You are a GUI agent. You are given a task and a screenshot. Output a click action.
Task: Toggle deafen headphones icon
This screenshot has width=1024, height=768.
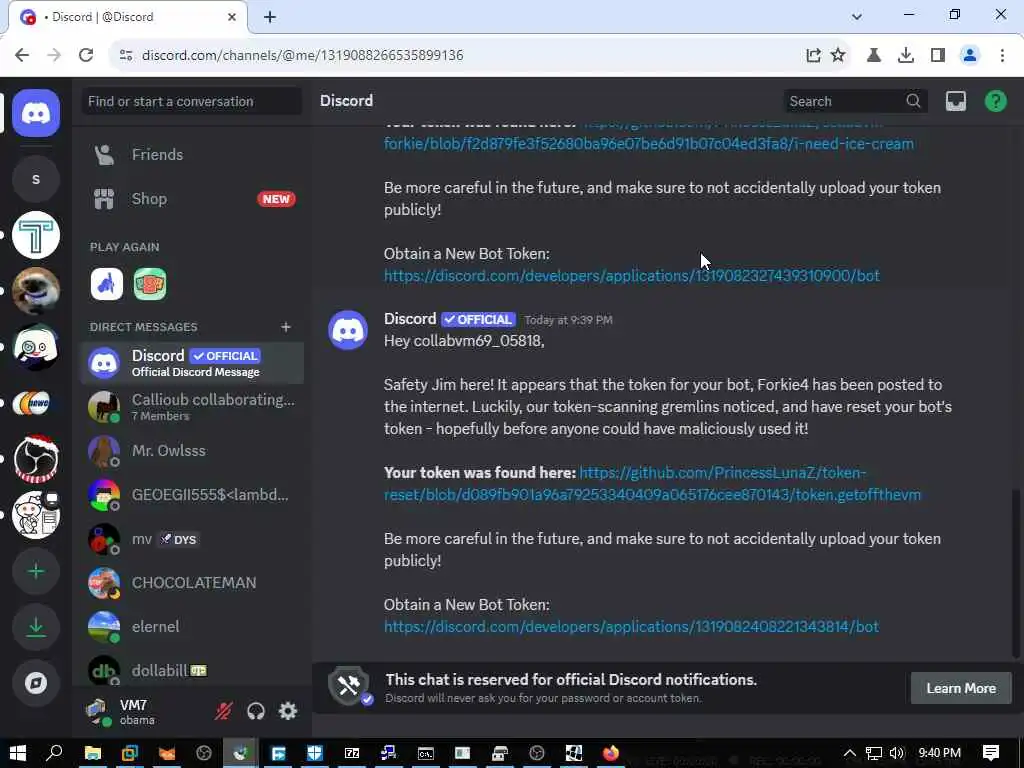pos(256,711)
